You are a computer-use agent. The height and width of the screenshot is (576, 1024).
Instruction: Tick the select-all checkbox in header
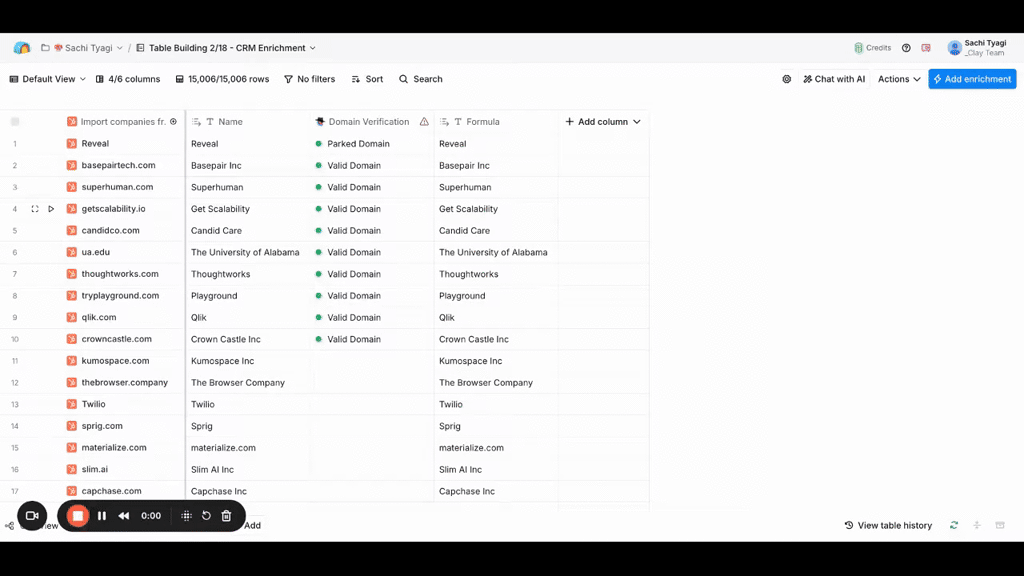(15, 122)
